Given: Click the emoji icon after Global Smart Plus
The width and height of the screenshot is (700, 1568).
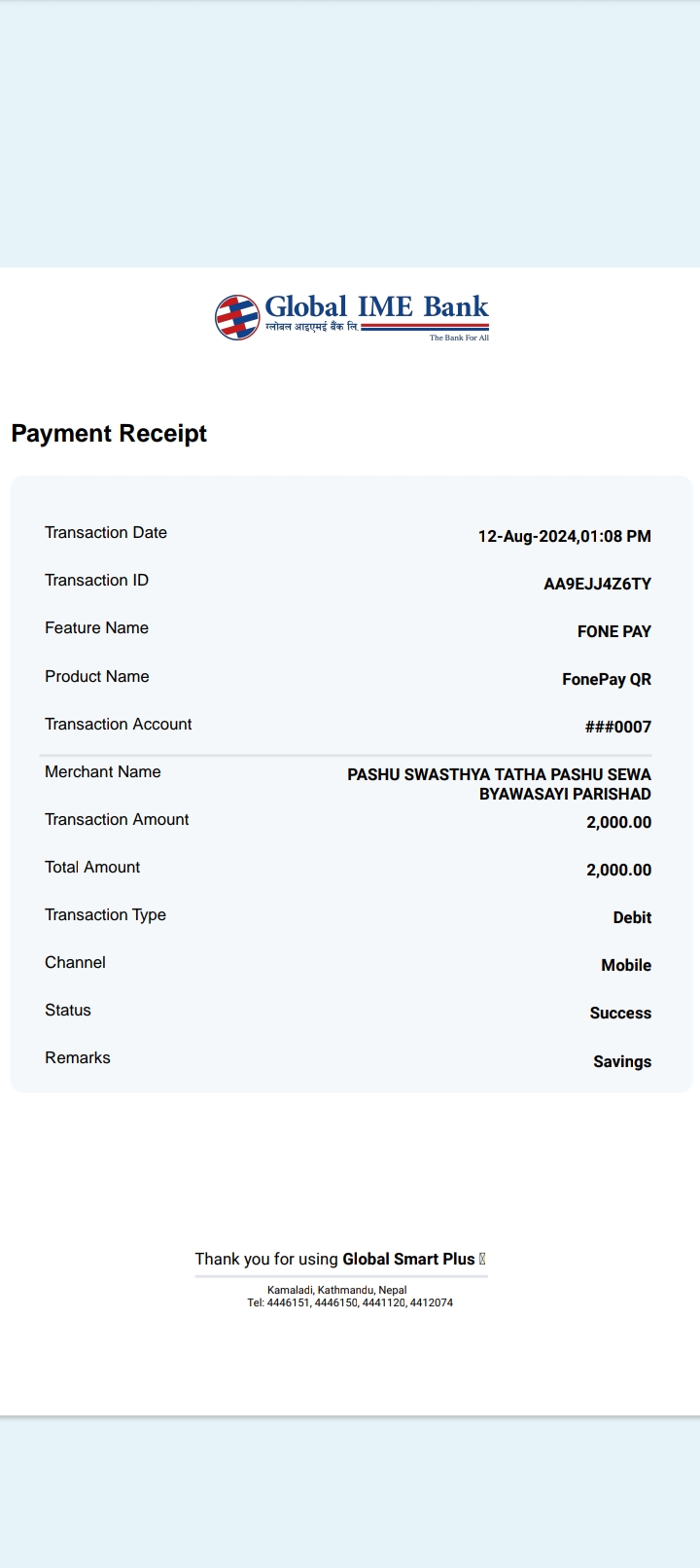Looking at the screenshot, I should coord(482,1259).
